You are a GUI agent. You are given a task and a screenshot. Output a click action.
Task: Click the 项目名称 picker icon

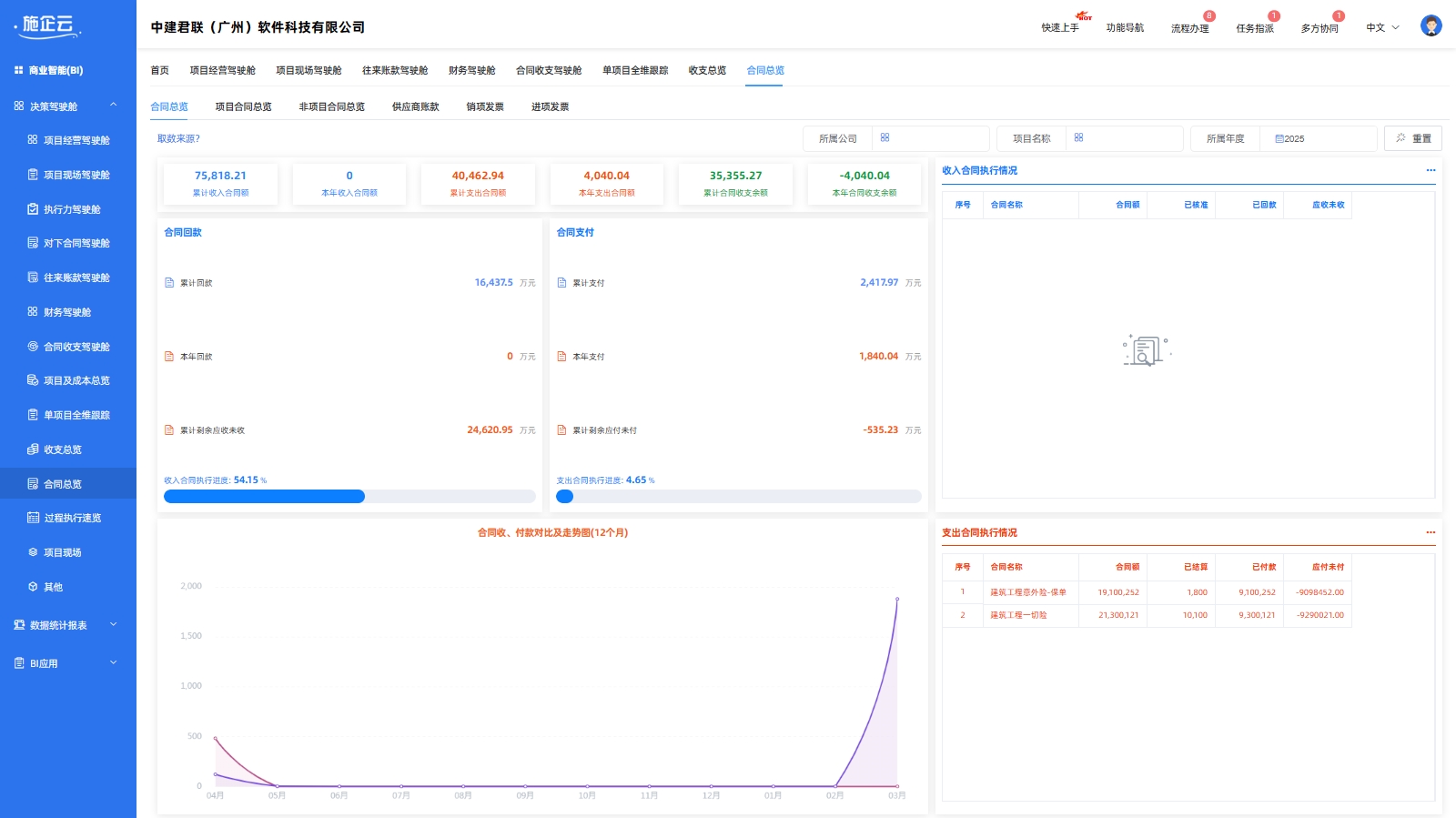tap(1078, 138)
